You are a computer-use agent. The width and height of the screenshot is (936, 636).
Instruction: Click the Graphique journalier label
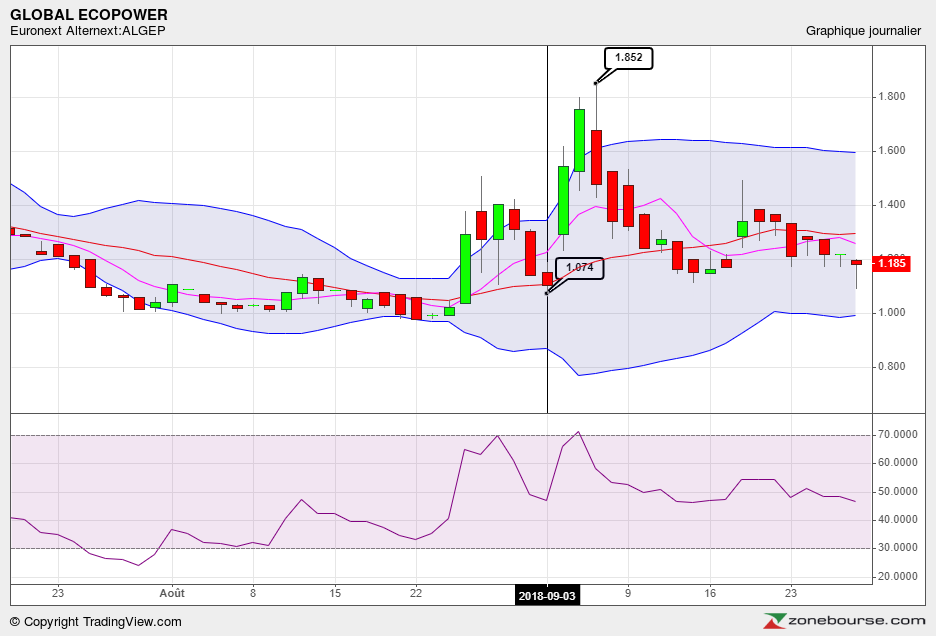[x=863, y=31]
